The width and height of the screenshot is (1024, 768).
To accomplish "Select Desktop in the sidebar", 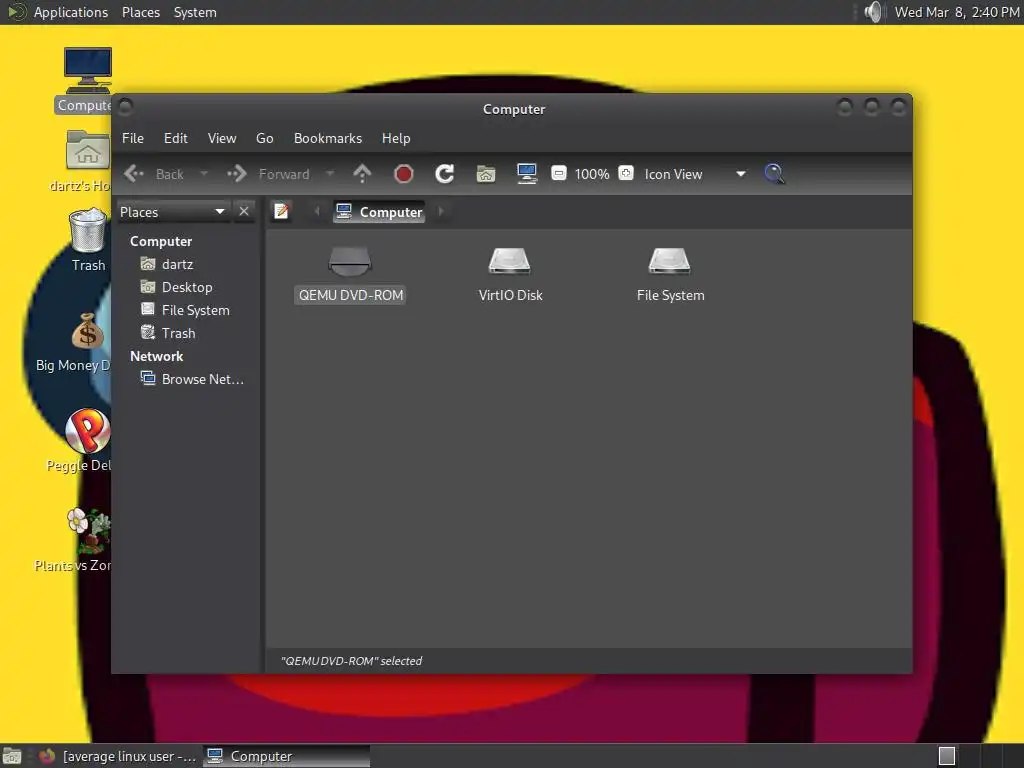I will (187, 287).
